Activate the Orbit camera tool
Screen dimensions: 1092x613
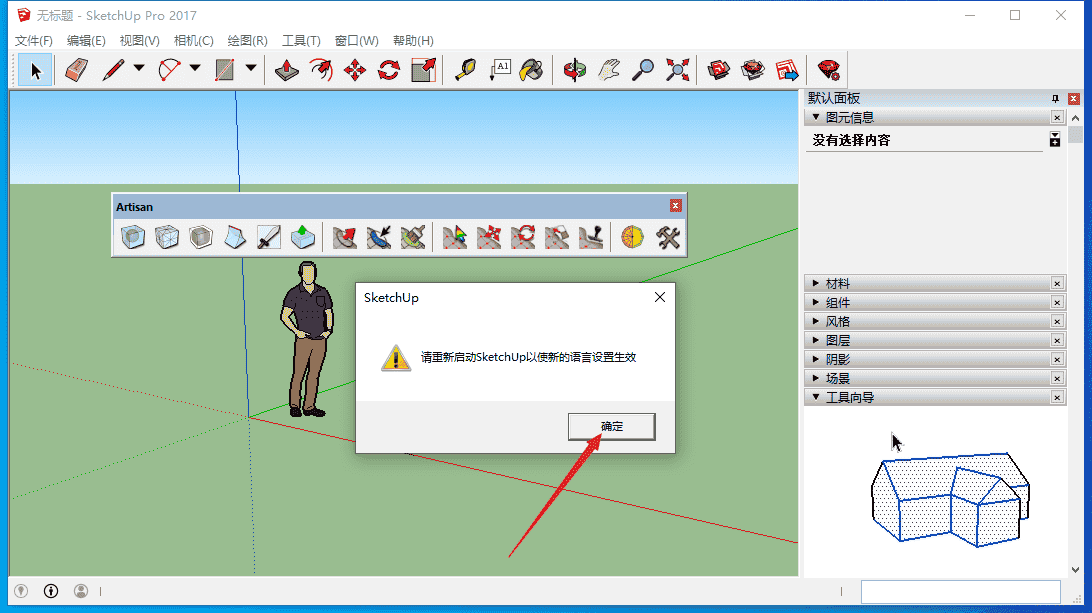575,70
